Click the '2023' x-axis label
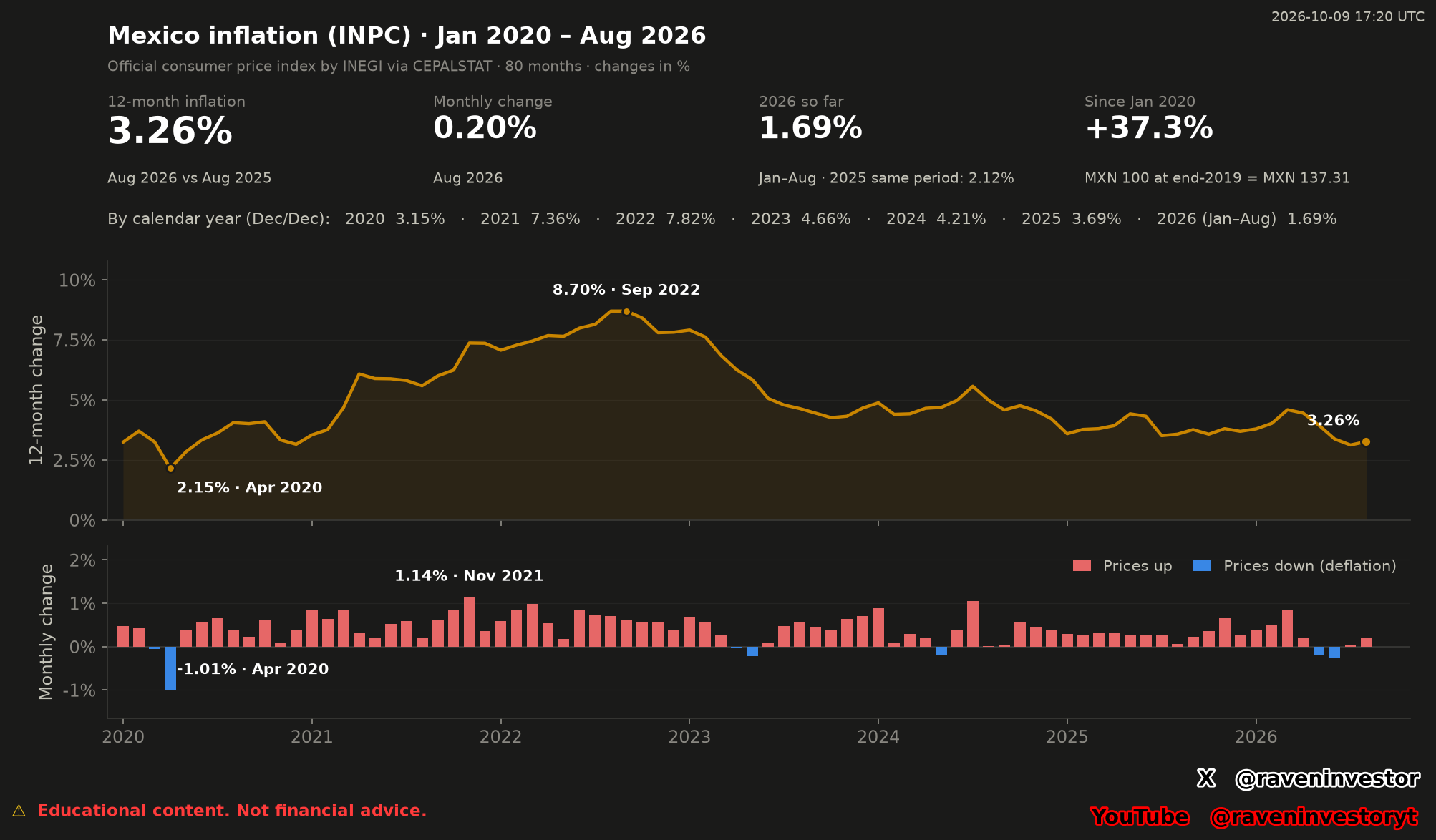The width and height of the screenshot is (1436, 840). [689, 737]
